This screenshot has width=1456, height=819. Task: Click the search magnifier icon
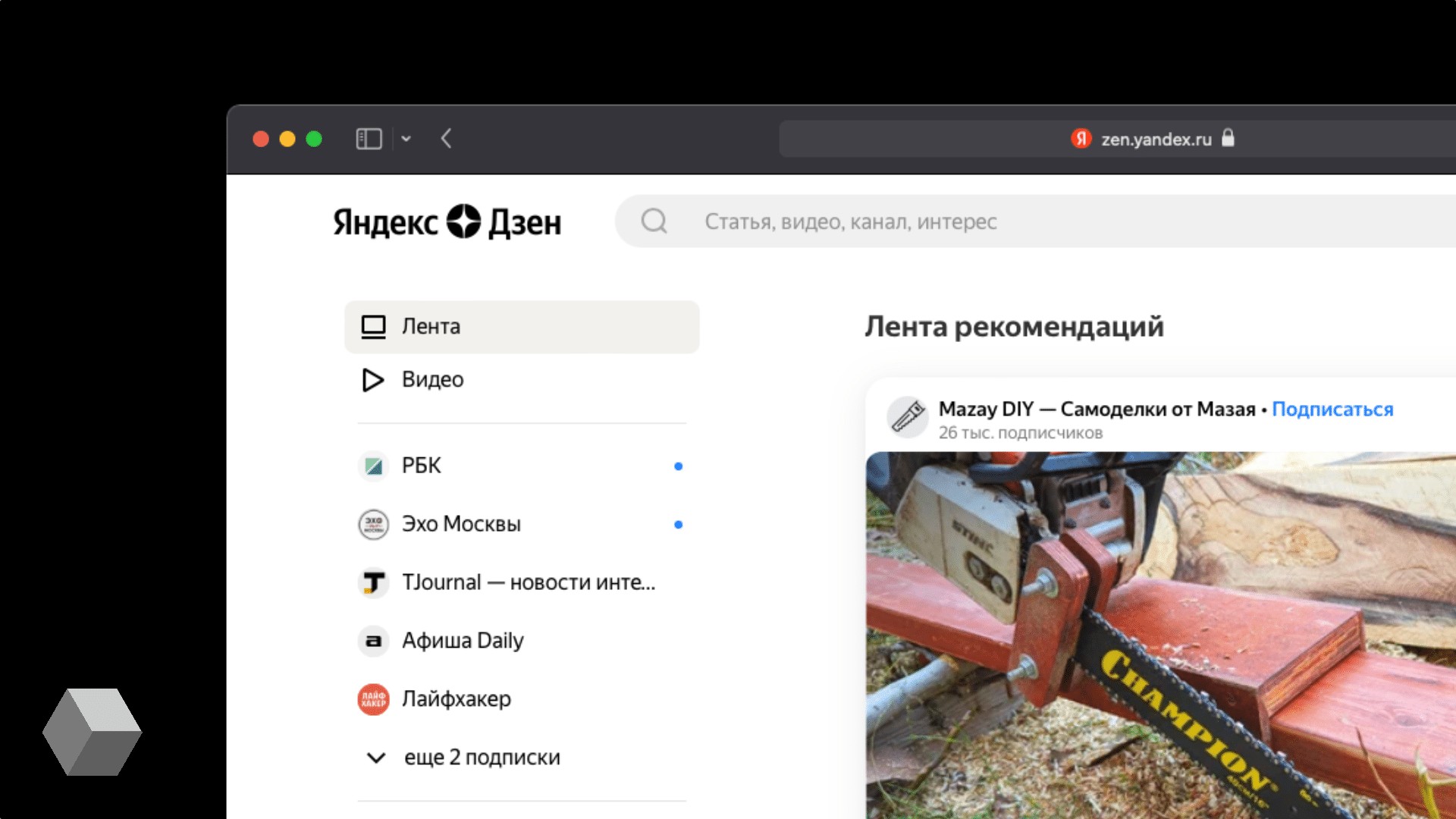654,221
